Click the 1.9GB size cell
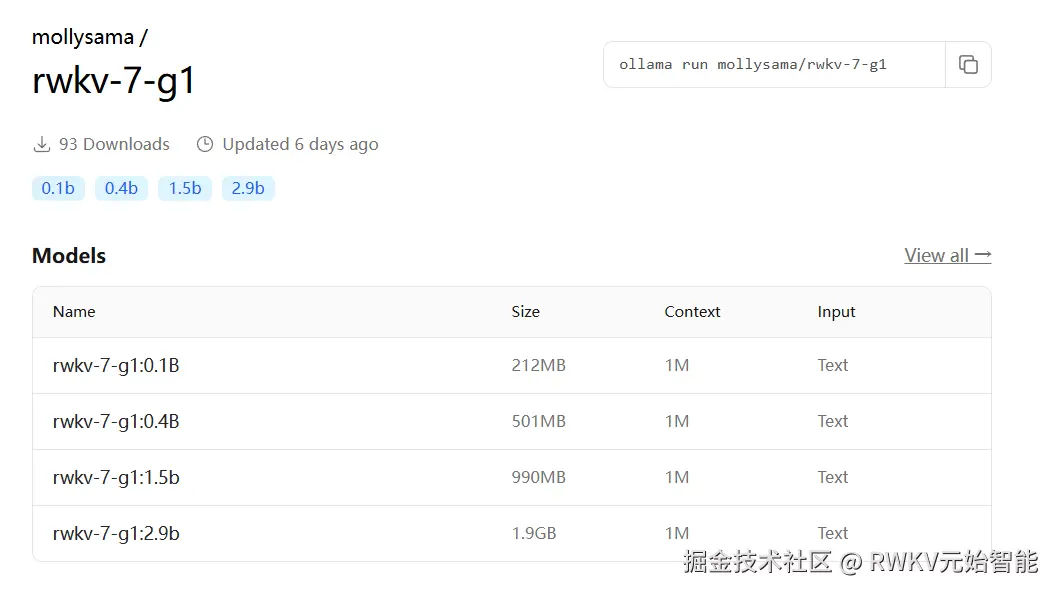 tap(534, 533)
